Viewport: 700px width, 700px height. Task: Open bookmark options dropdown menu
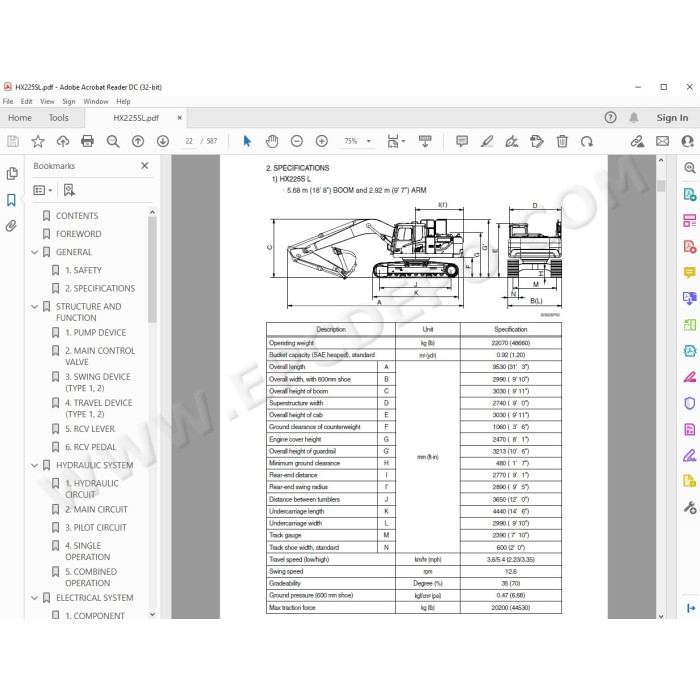pyautogui.click(x=43, y=191)
